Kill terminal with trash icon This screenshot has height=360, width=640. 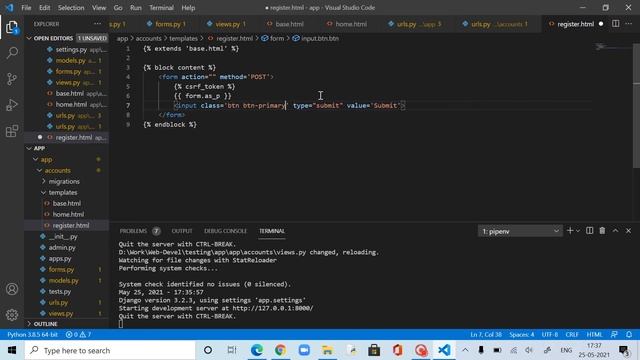(x=602, y=231)
